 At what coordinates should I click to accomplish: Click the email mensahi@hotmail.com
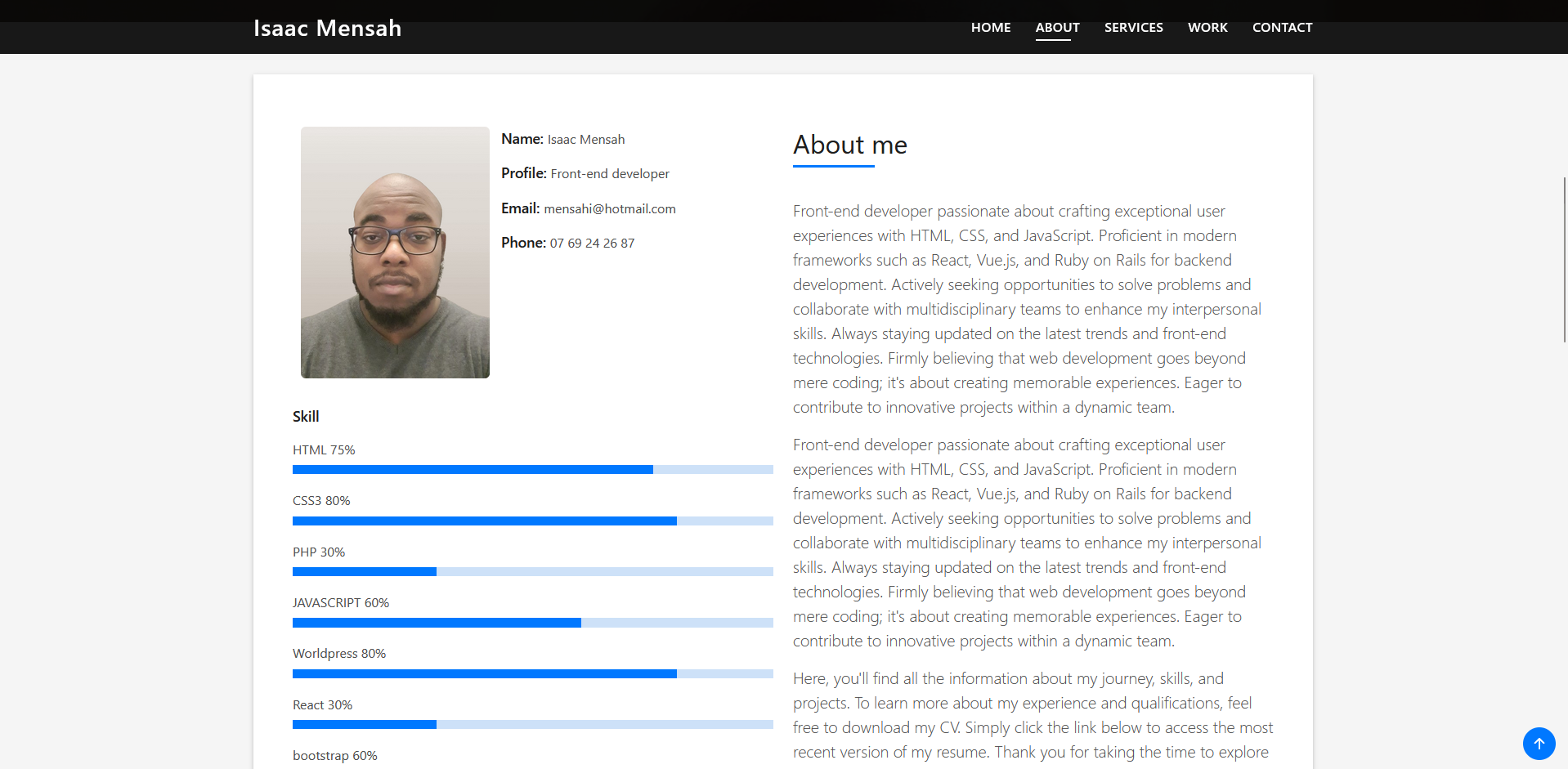pos(610,209)
